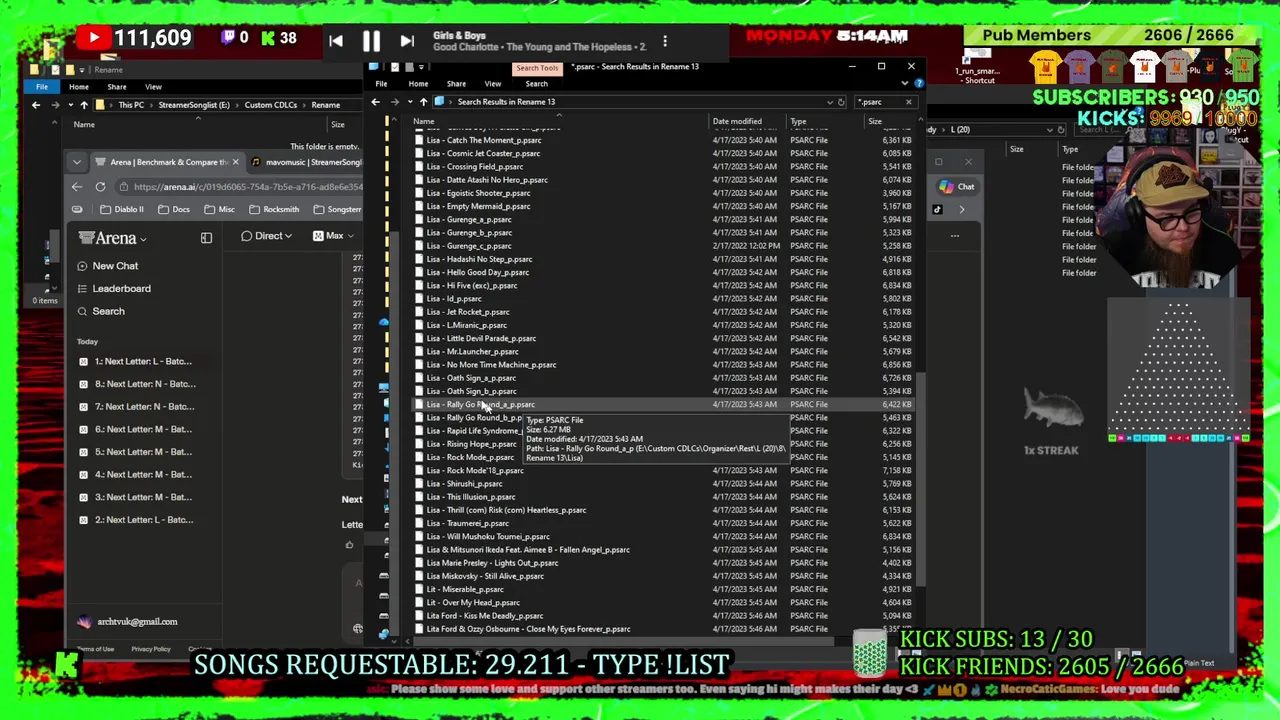Close the Arena browser tab
The width and height of the screenshot is (1280, 720).
235,162
